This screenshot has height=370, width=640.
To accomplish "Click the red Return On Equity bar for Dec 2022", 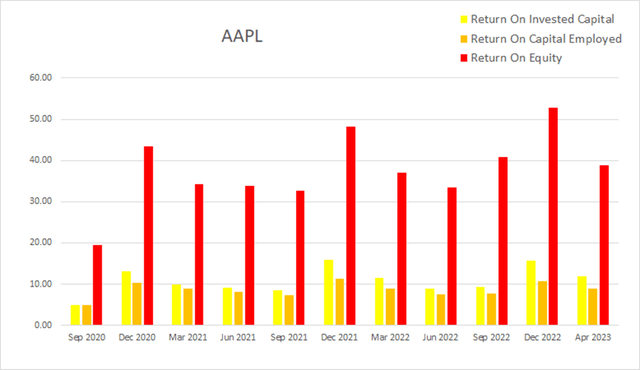I will coord(553,216).
